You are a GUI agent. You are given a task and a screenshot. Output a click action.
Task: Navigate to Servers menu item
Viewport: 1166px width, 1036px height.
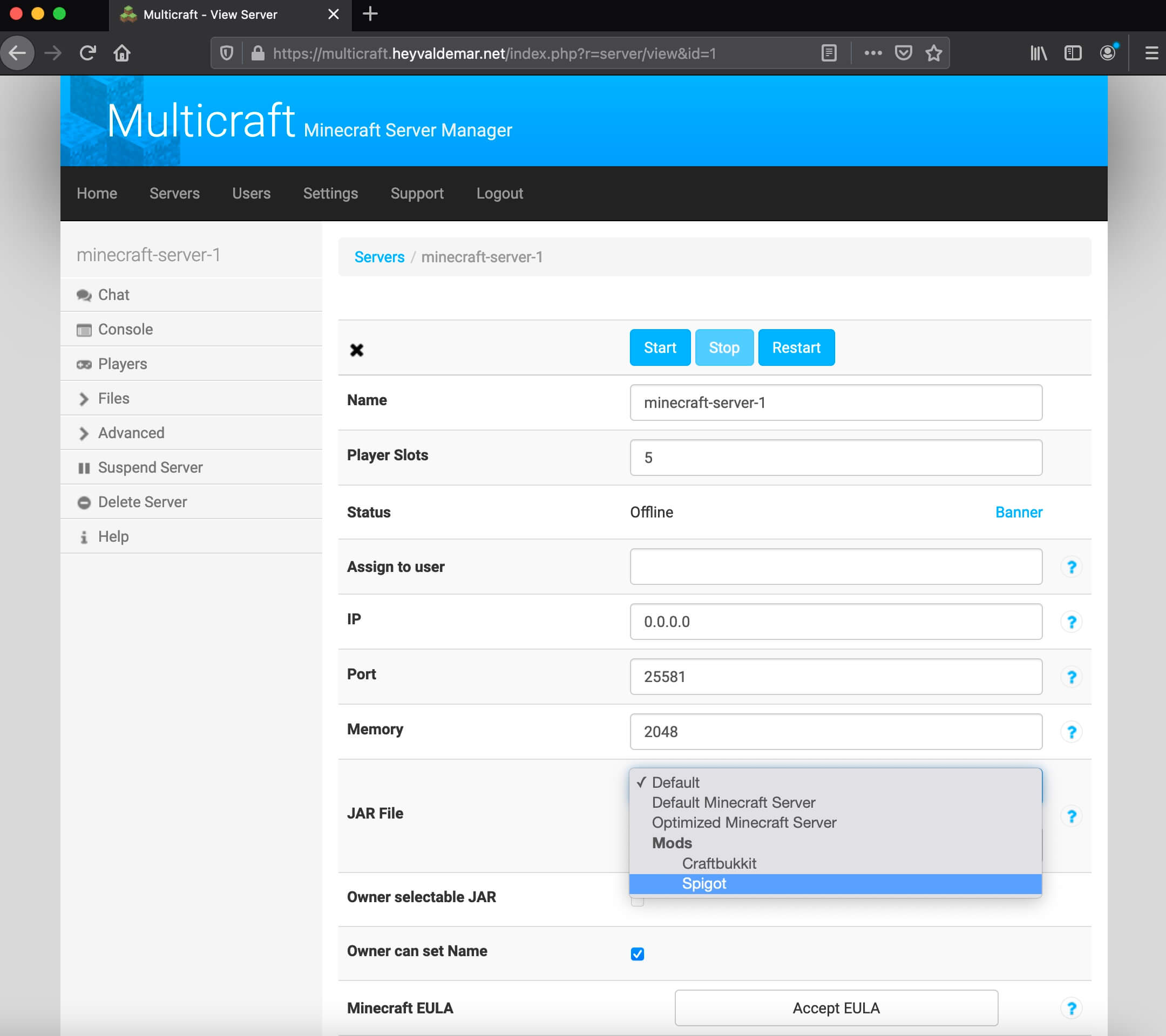point(174,193)
